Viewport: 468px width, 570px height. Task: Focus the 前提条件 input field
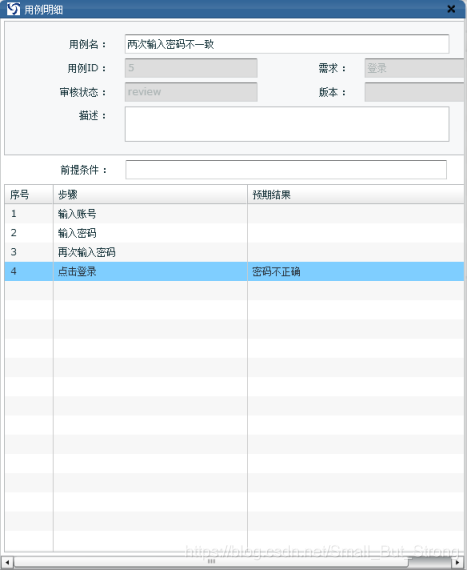point(286,169)
